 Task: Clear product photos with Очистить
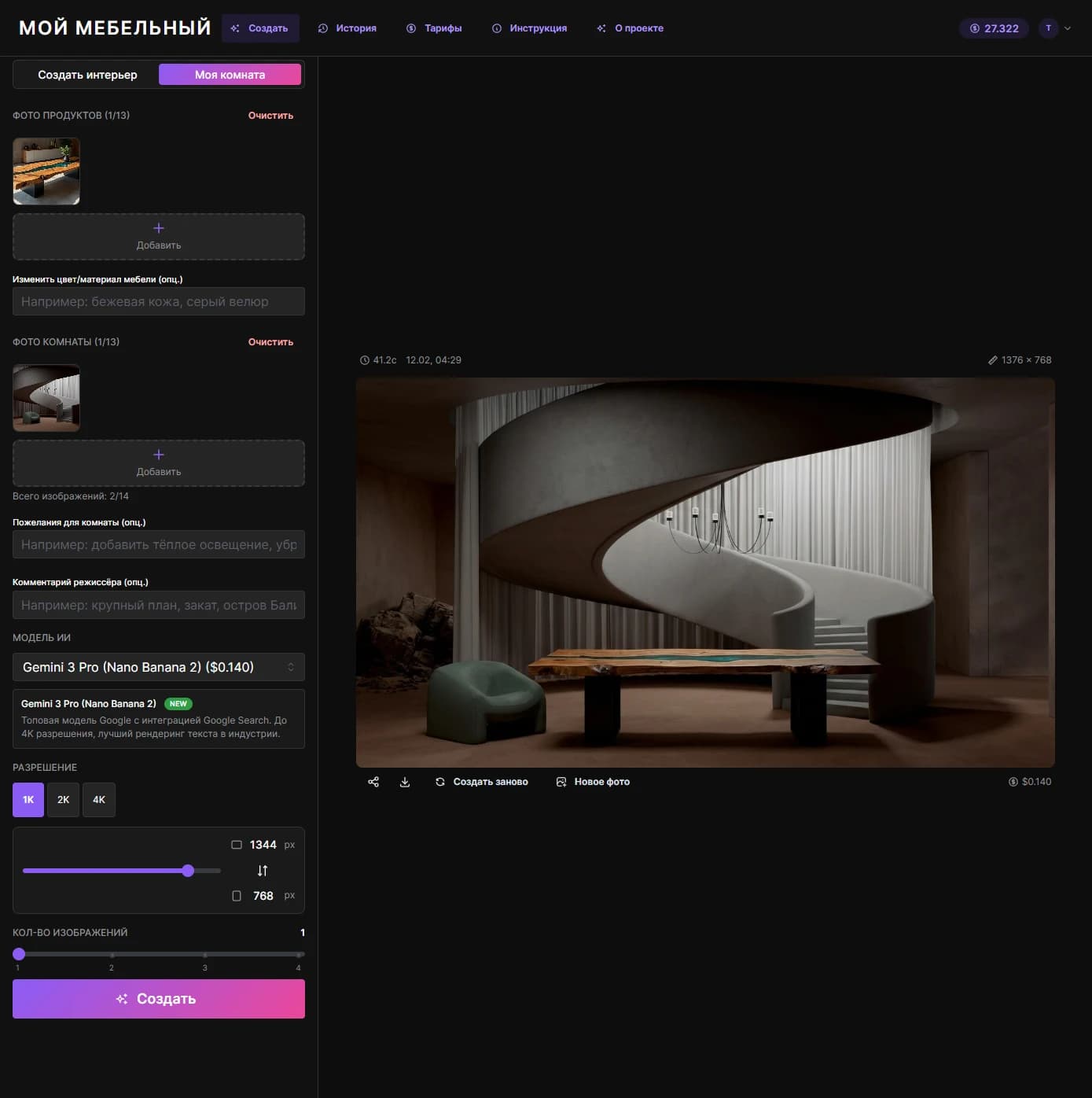click(x=270, y=116)
